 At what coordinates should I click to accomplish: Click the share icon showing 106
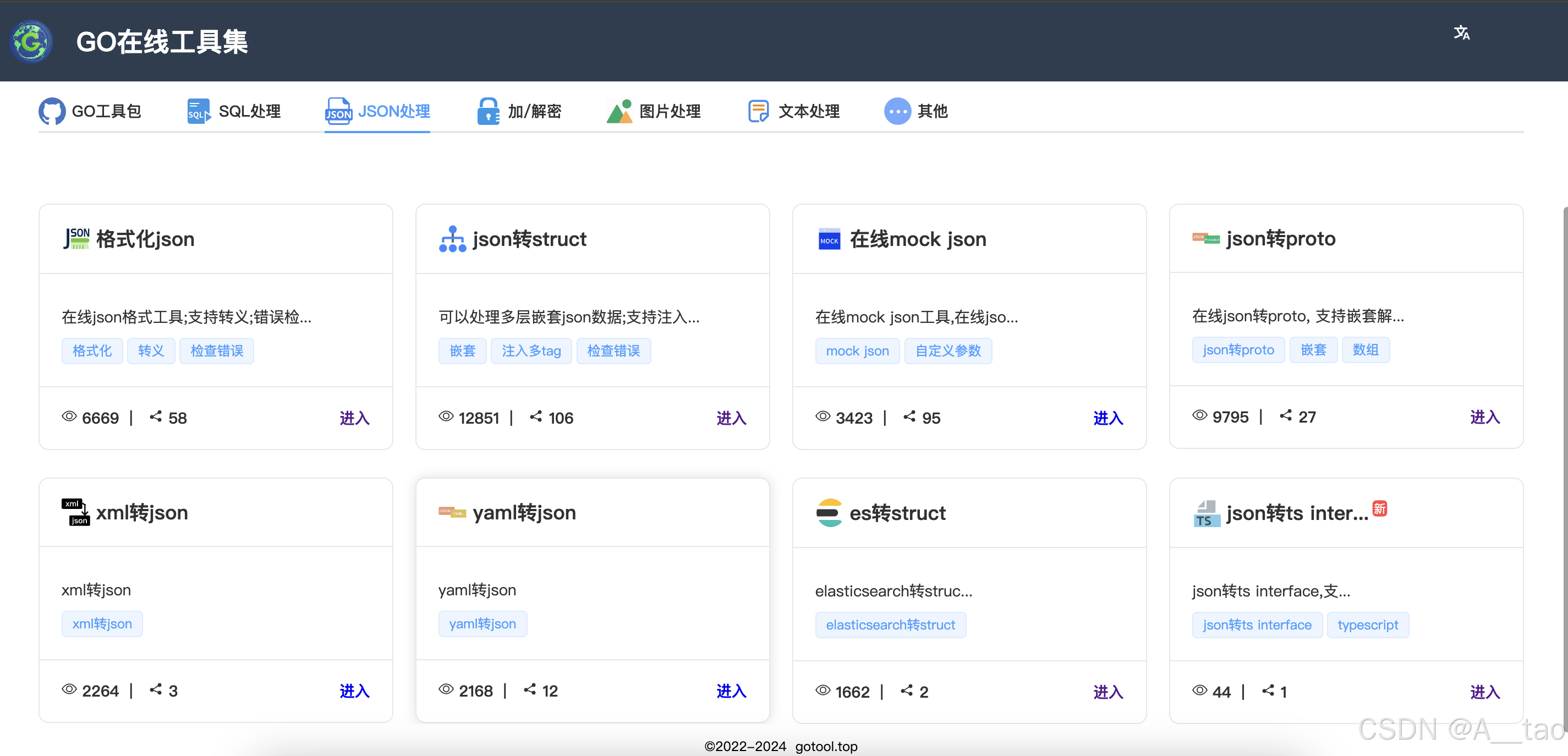[x=536, y=417]
